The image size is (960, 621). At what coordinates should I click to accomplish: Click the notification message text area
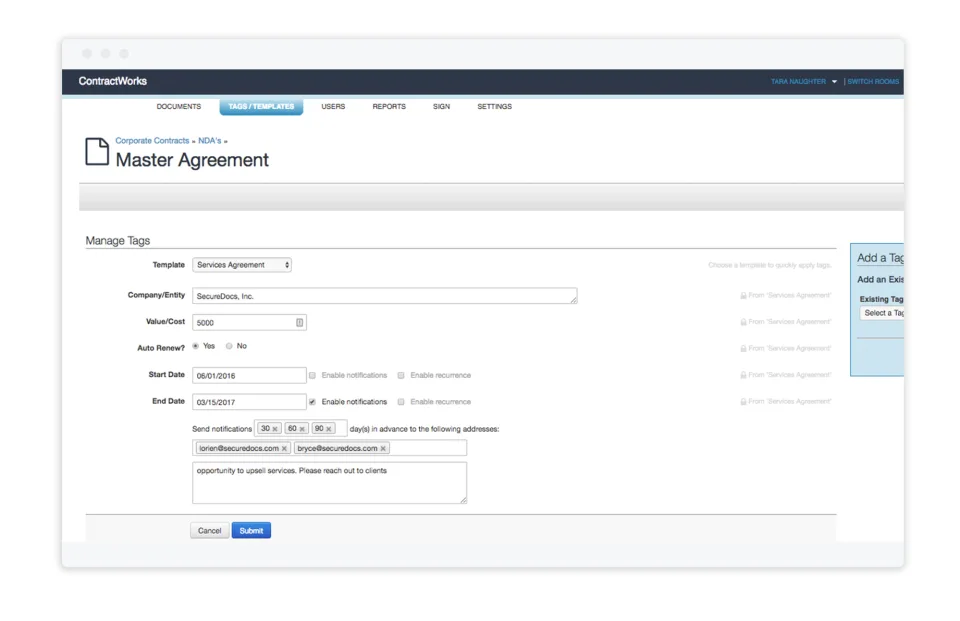pos(329,483)
